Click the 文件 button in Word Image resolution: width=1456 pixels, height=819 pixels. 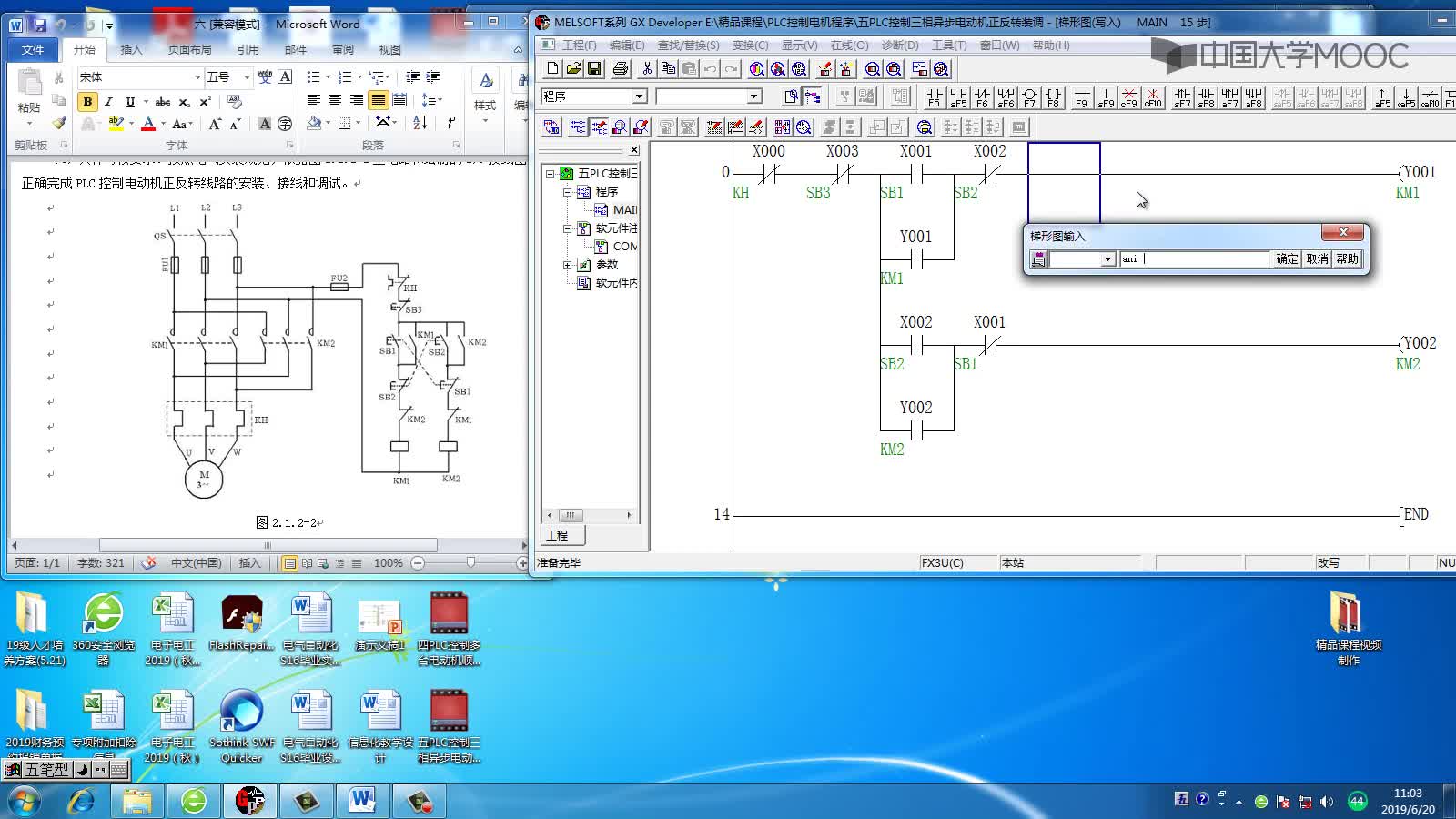33,49
